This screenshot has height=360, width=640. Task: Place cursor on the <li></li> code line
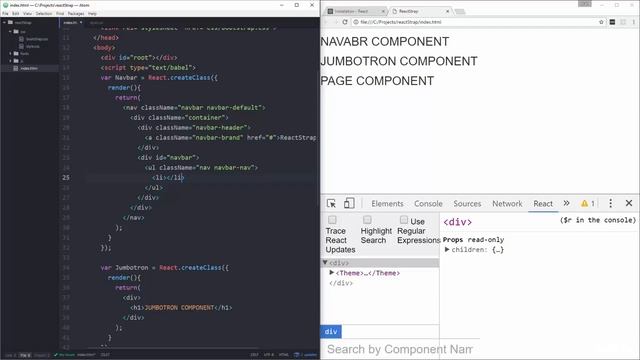pyautogui.click(x=168, y=178)
